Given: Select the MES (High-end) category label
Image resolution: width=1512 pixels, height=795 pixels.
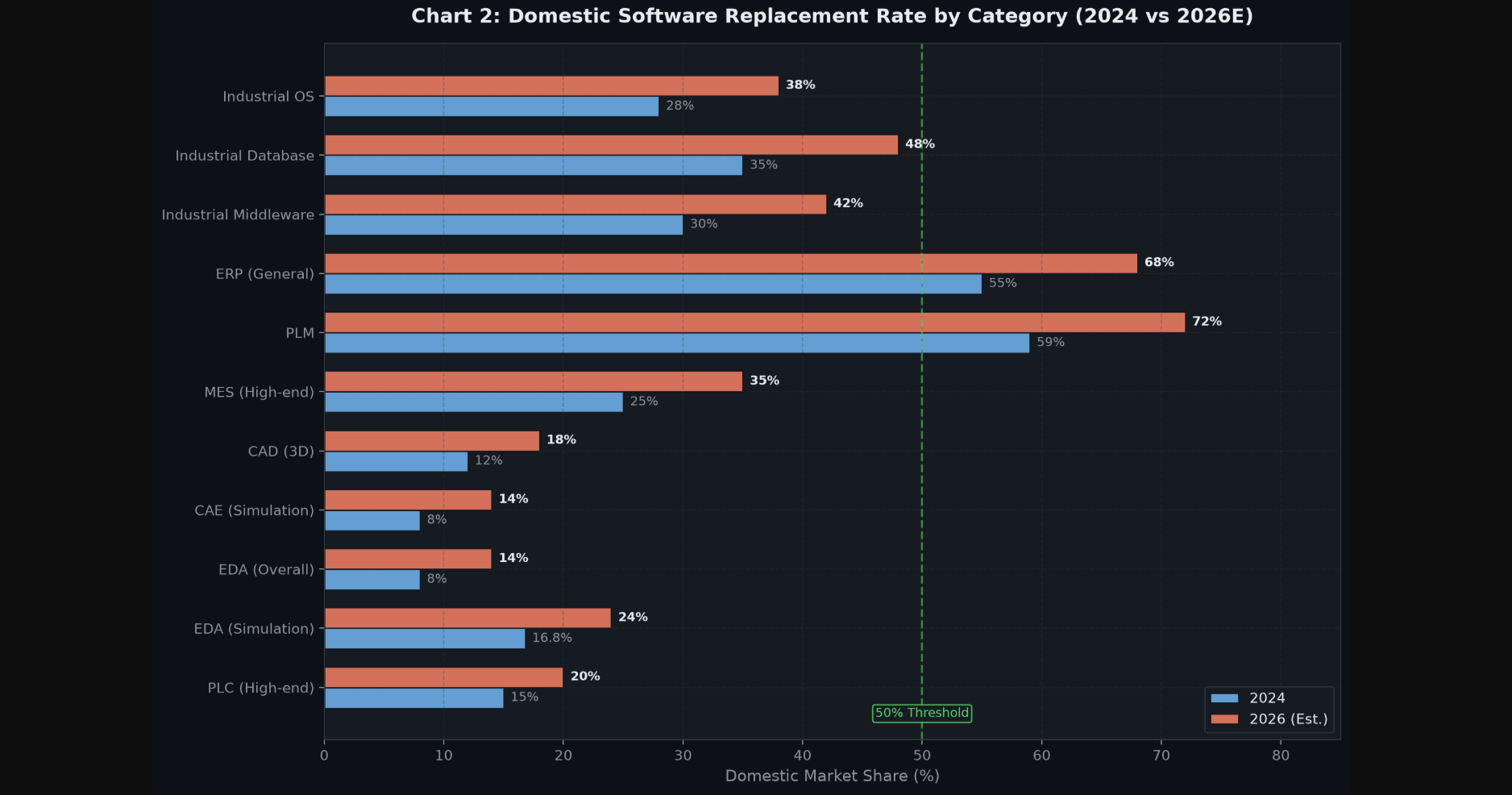Looking at the screenshot, I should pyautogui.click(x=260, y=393).
